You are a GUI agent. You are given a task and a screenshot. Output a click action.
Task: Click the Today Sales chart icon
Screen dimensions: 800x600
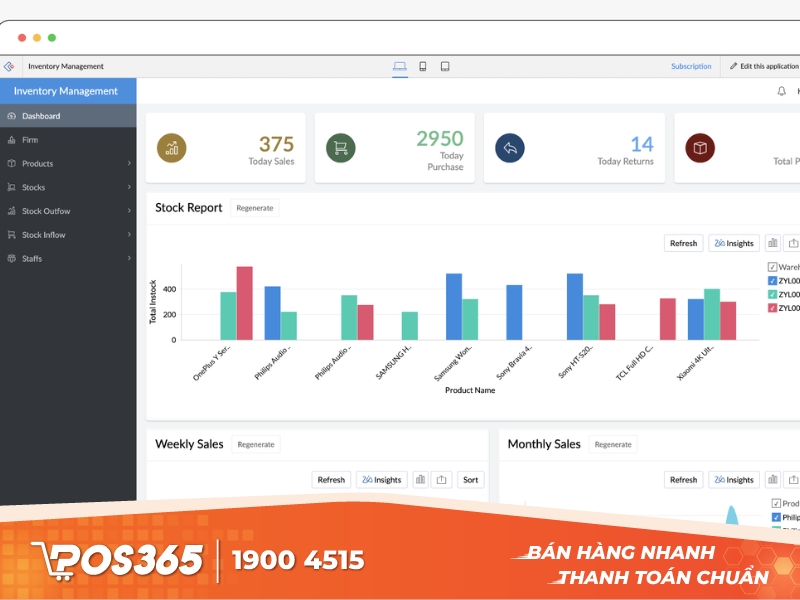(x=171, y=148)
